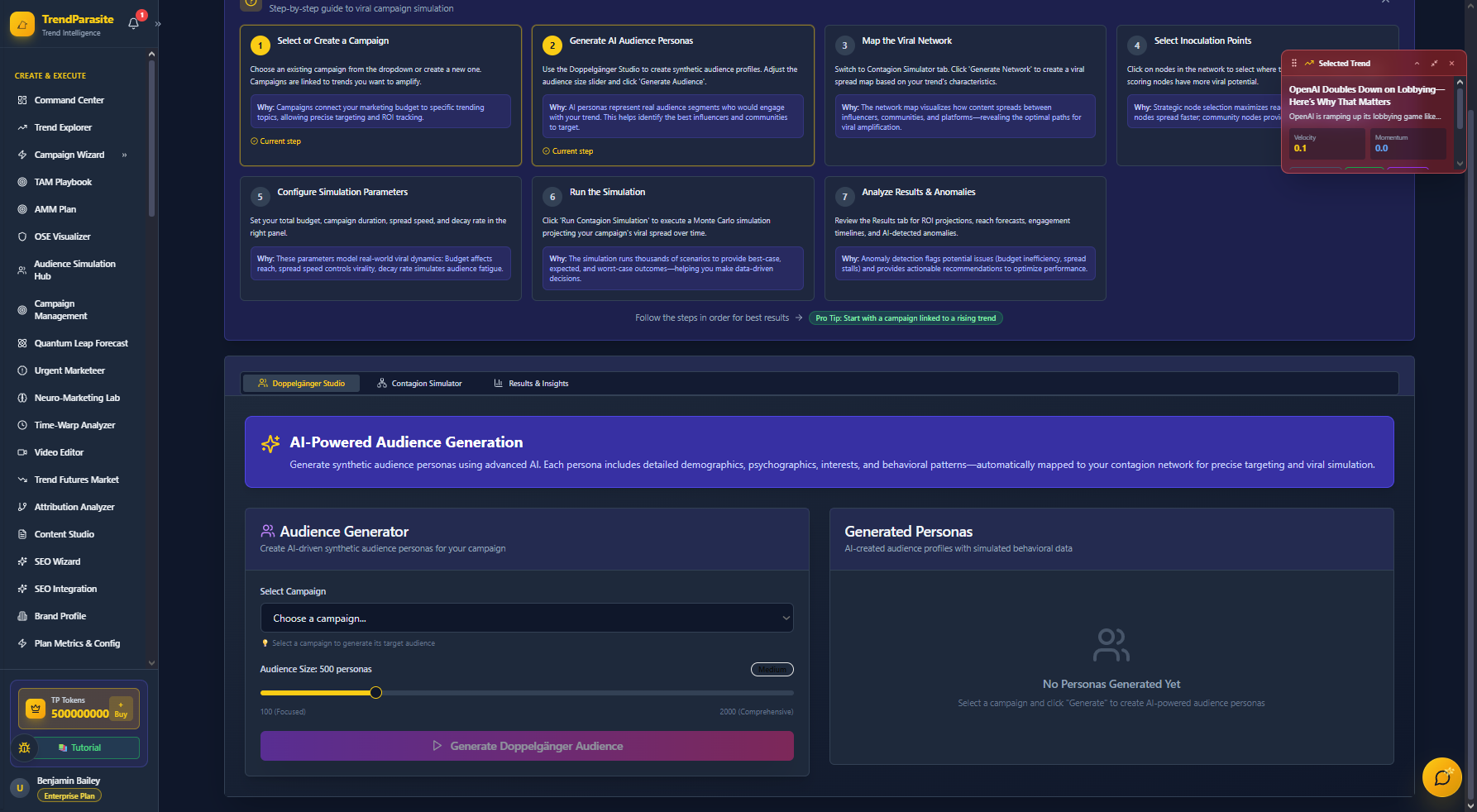Grab the Selected Trend drag handle

click(x=1294, y=63)
